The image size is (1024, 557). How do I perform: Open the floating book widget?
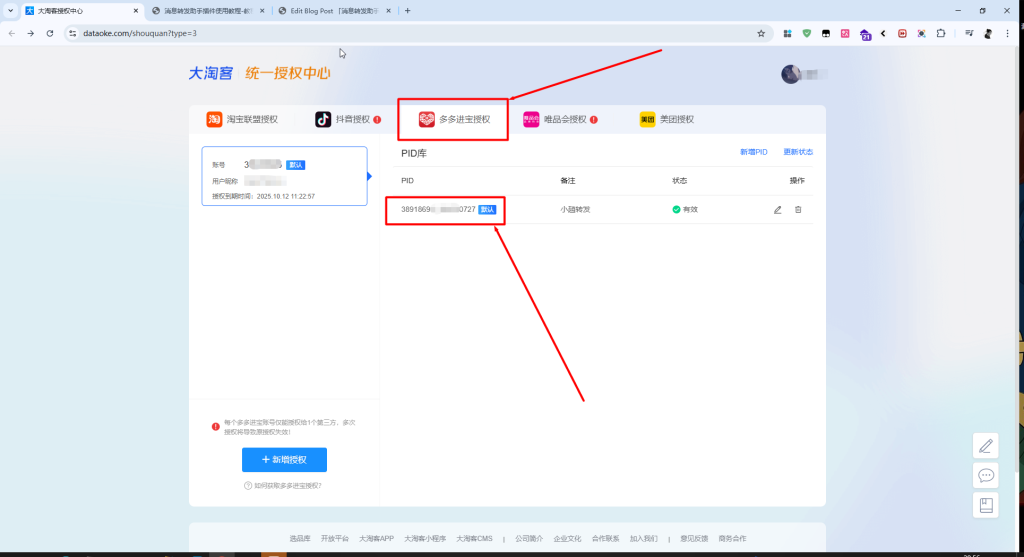point(985,505)
